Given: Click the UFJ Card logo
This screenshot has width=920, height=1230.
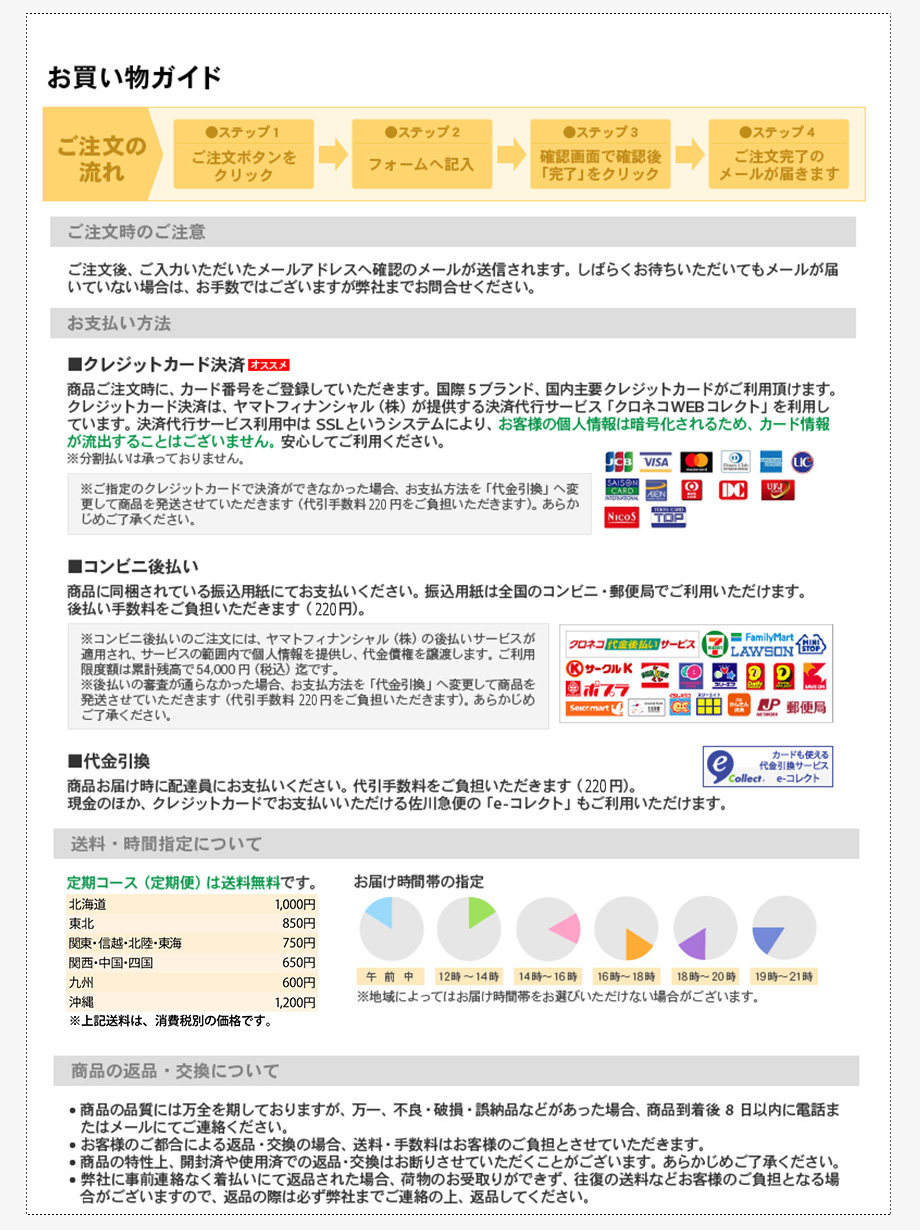Looking at the screenshot, I should [x=777, y=490].
